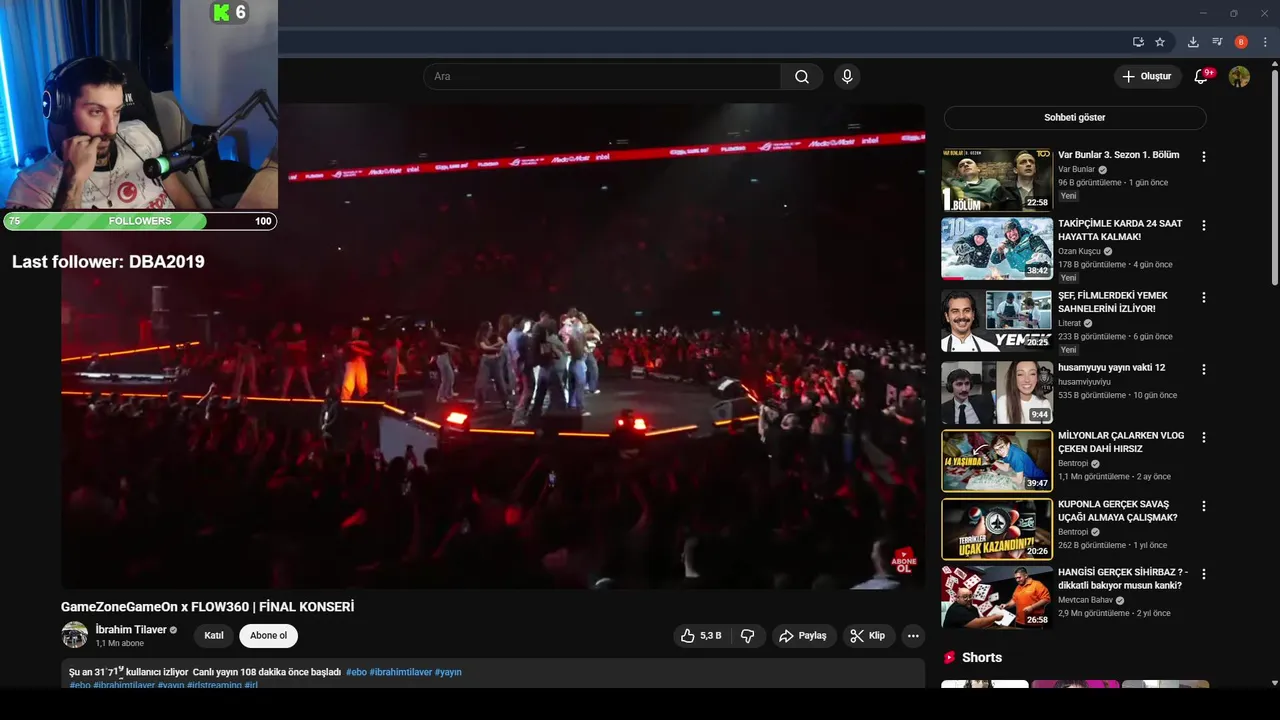
Task: Click the search magnifier button
Action: 802,77
